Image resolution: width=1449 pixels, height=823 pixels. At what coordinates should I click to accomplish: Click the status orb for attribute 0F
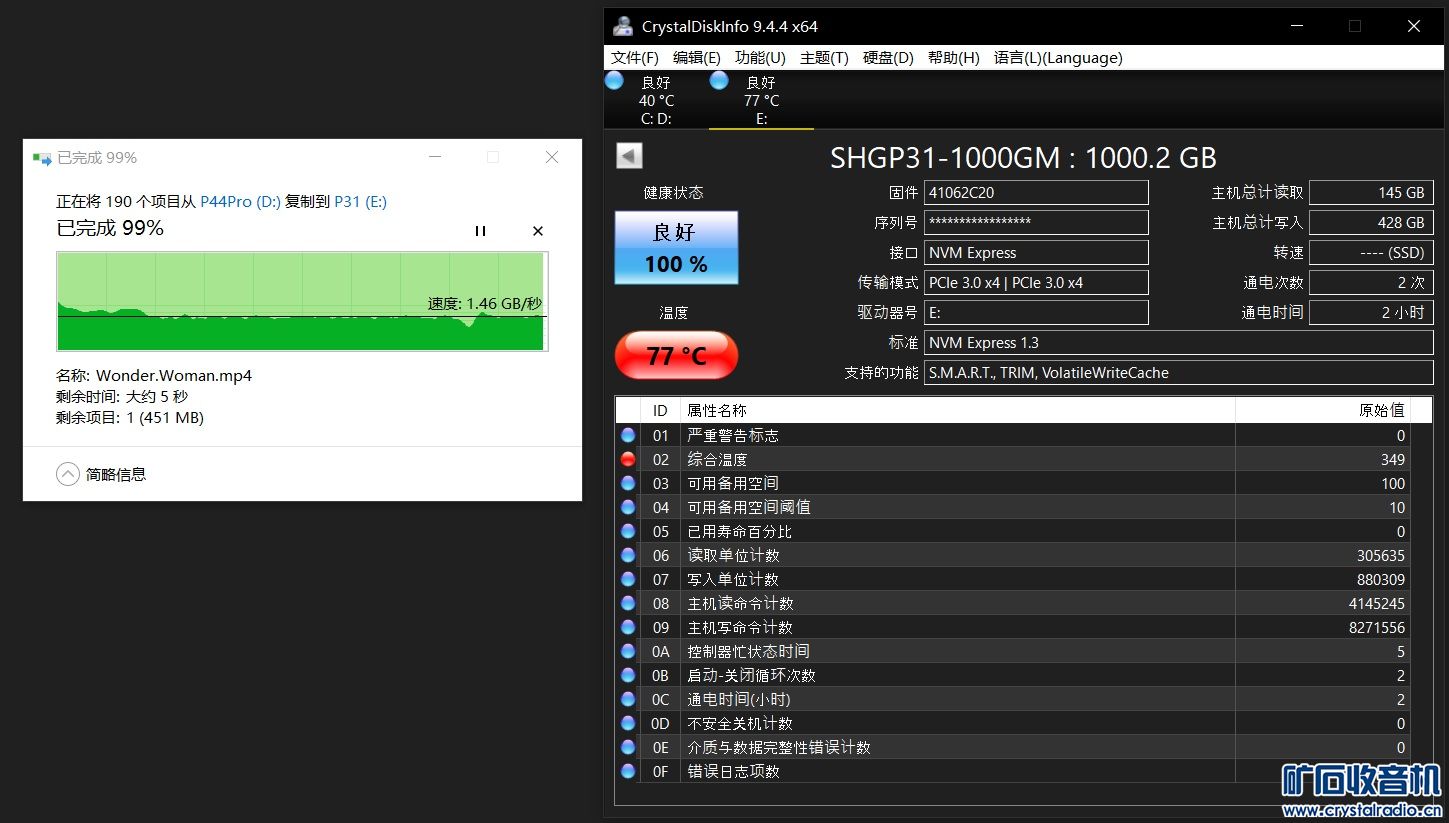tap(628, 771)
